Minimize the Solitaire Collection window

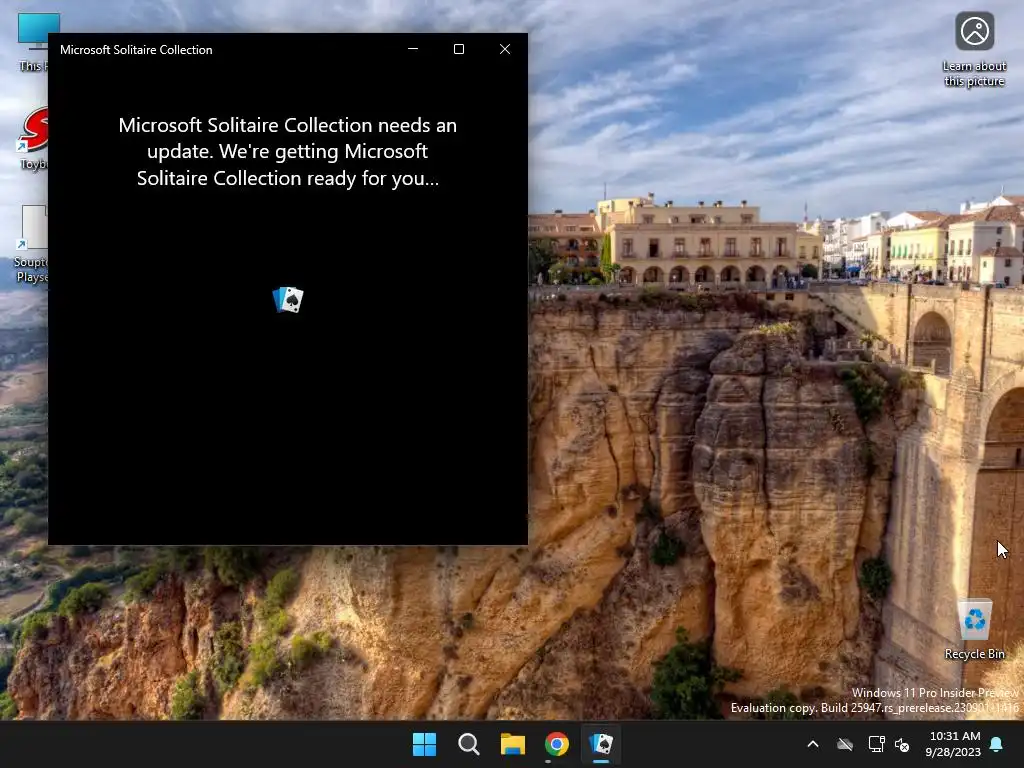413,49
